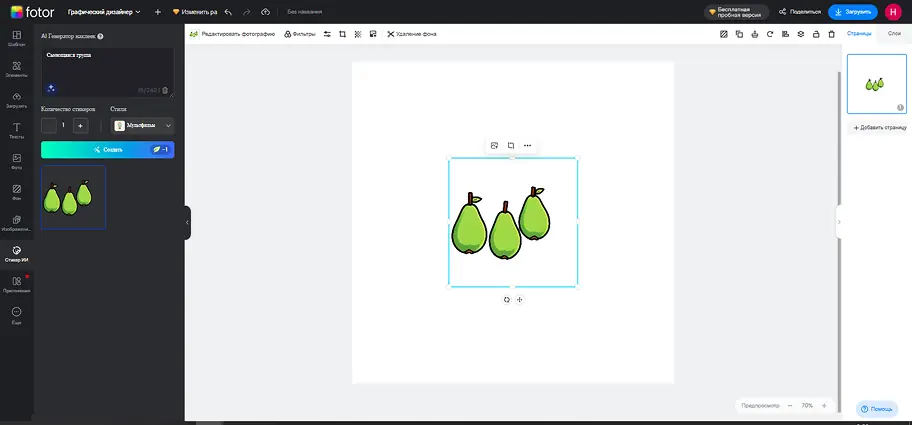Click the transparency striped icon
The width and height of the screenshot is (912, 425).
(x=724, y=34)
